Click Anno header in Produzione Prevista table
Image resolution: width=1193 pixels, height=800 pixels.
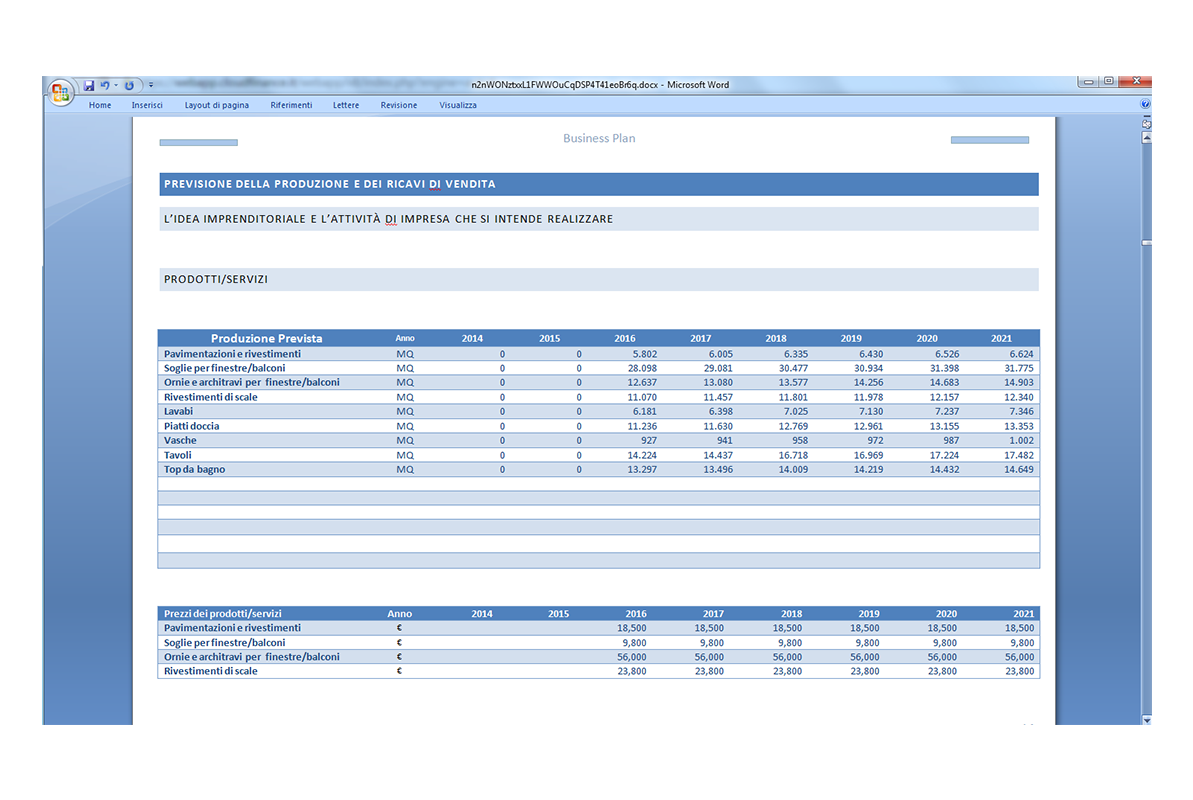coord(405,339)
